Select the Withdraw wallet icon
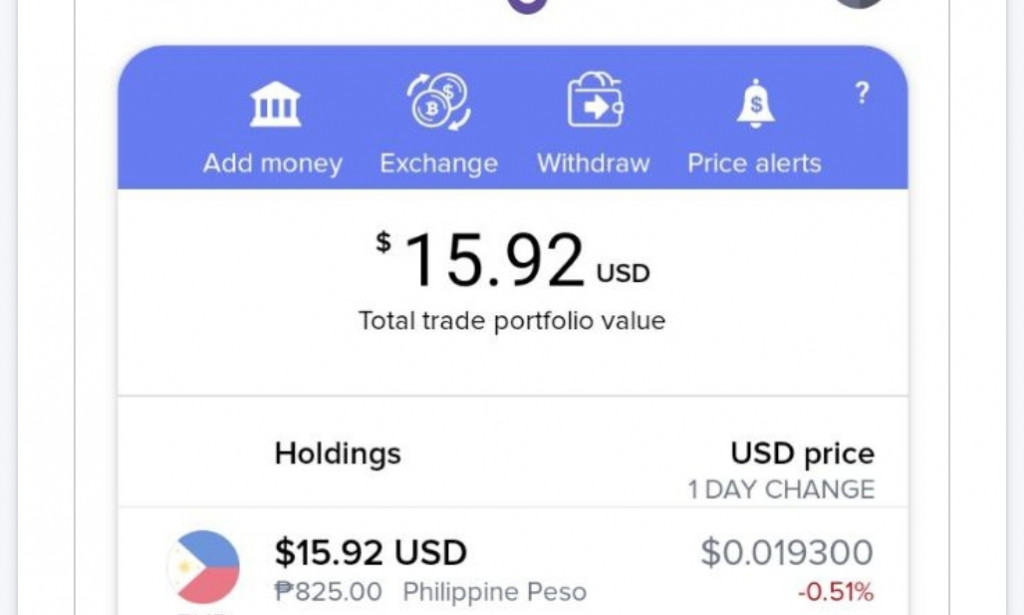The width and height of the screenshot is (1024, 615). point(594,100)
